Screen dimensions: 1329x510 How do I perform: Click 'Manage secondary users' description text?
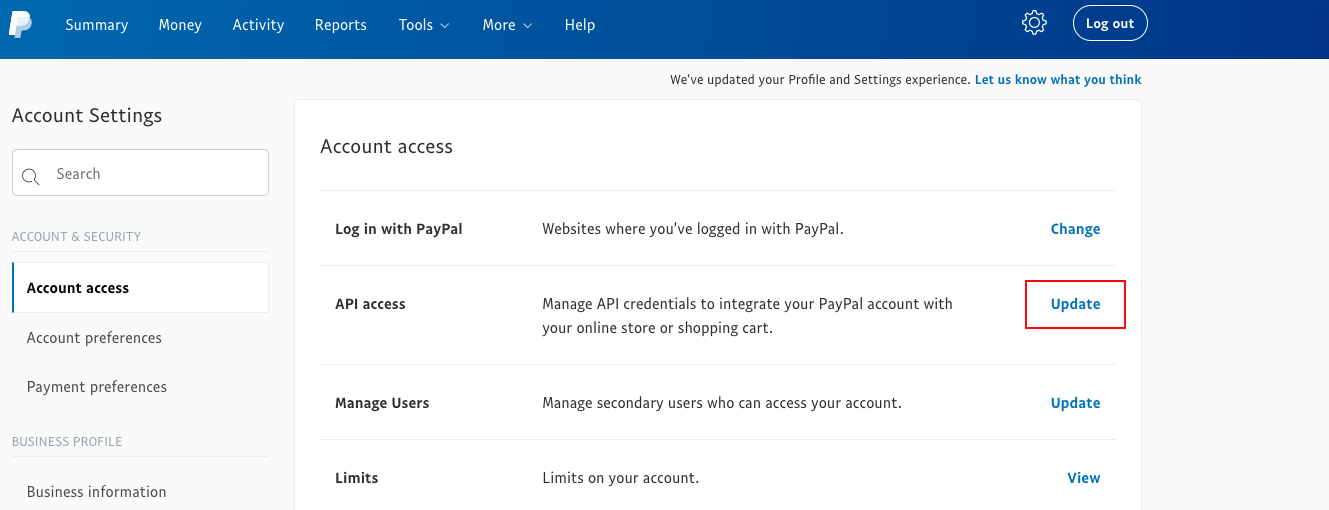coord(722,403)
